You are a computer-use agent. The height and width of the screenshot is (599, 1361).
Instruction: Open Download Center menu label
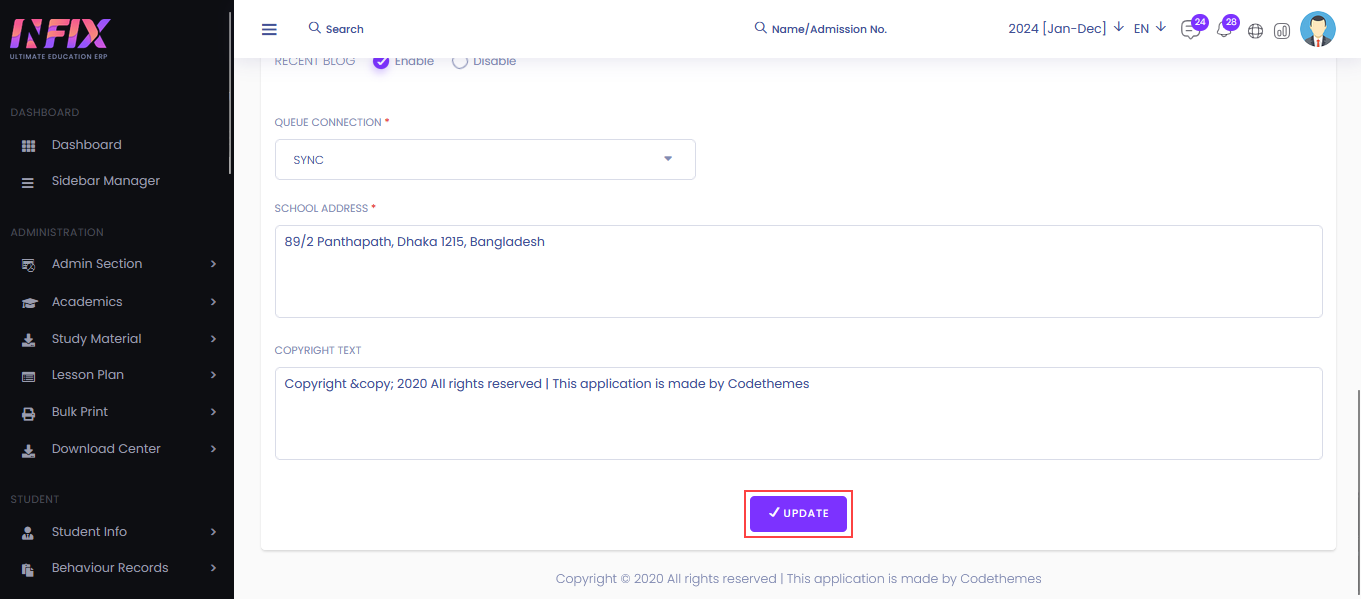click(x=106, y=449)
